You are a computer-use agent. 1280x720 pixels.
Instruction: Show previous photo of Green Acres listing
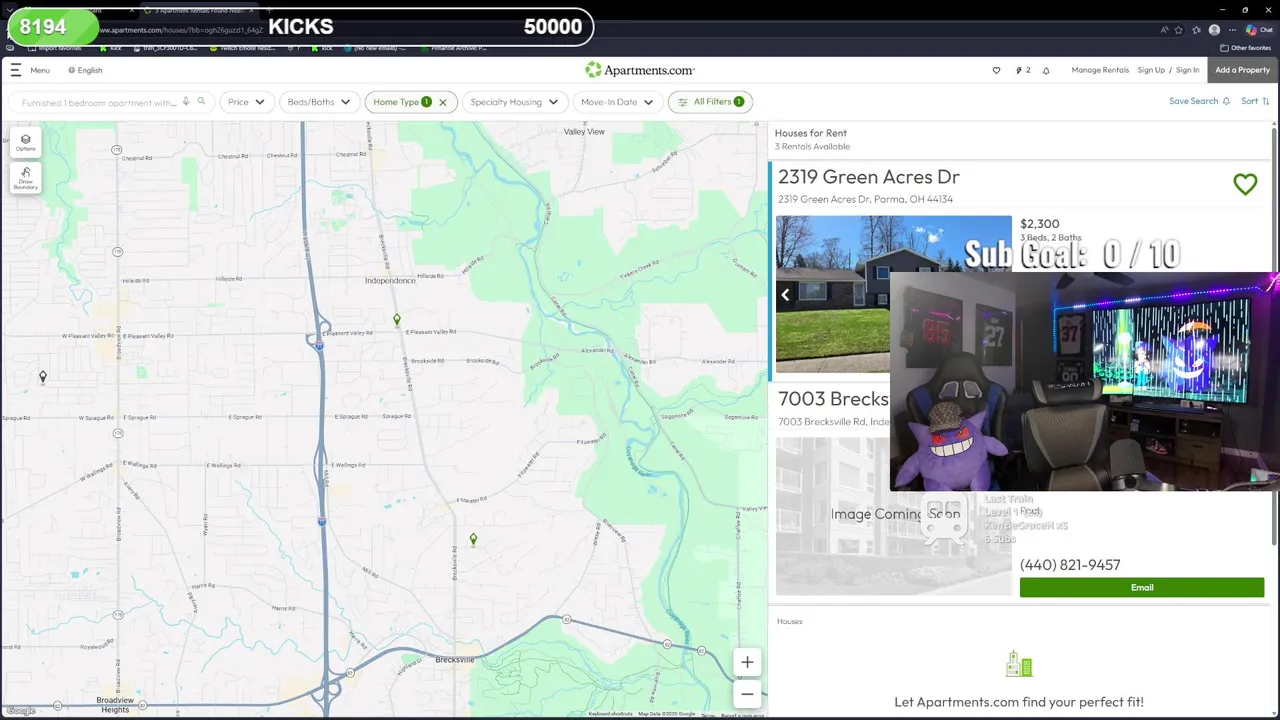(786, 295)
